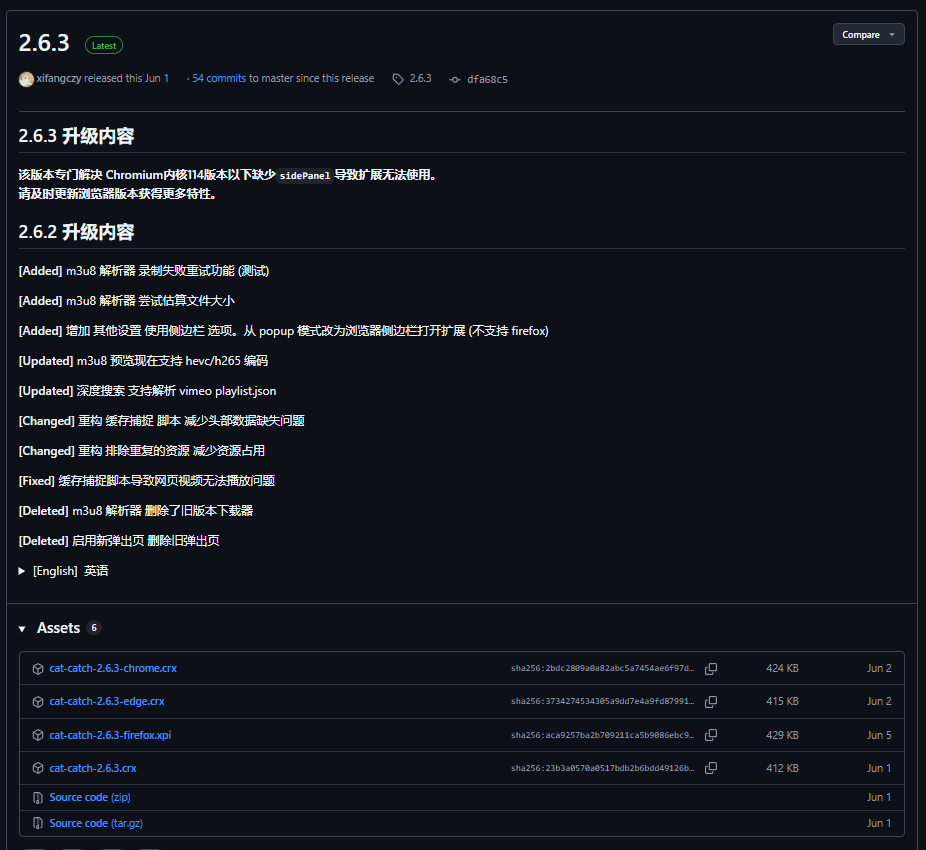This screenshot has width=926, height=850.
Task: Click the tag icon next to 2.6.3
Action: (x=398, y=79)
